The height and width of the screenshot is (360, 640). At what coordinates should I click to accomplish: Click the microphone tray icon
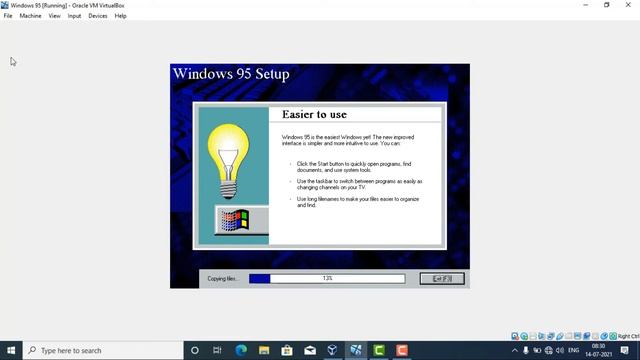tap(526, 350)
